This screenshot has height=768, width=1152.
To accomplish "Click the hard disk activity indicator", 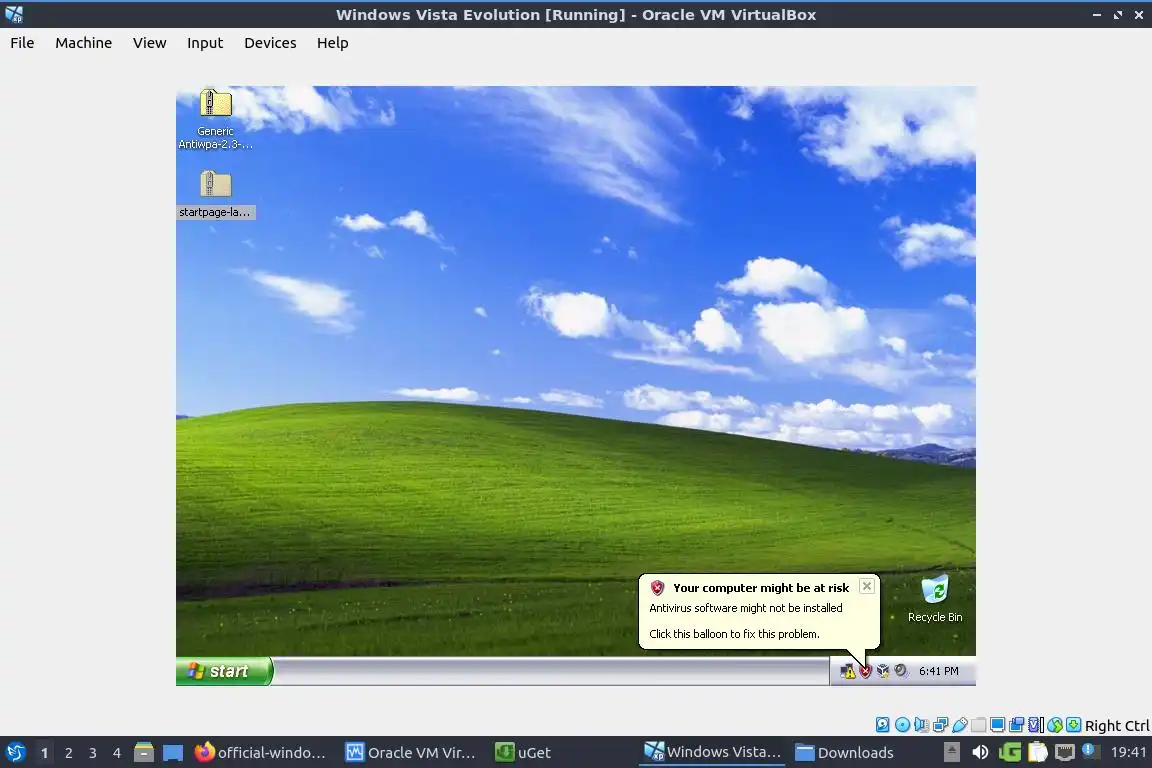I will (x=882, y=725).
